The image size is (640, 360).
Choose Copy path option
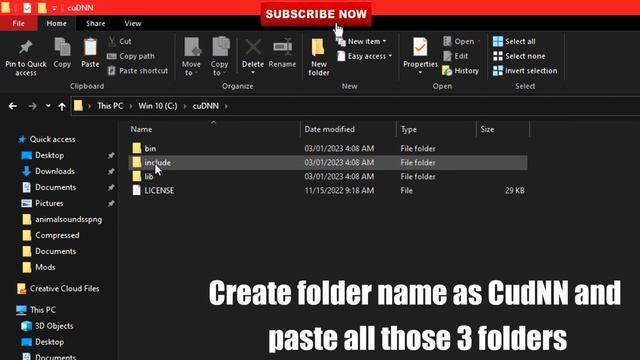coord(131,56)
